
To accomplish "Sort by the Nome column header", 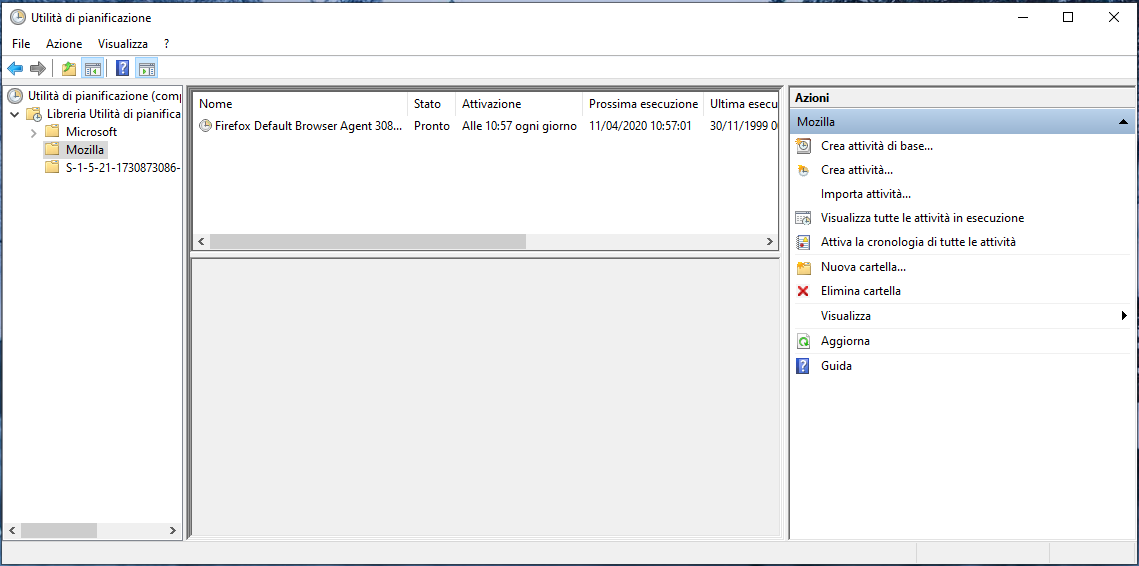I will tap(300, 104).
